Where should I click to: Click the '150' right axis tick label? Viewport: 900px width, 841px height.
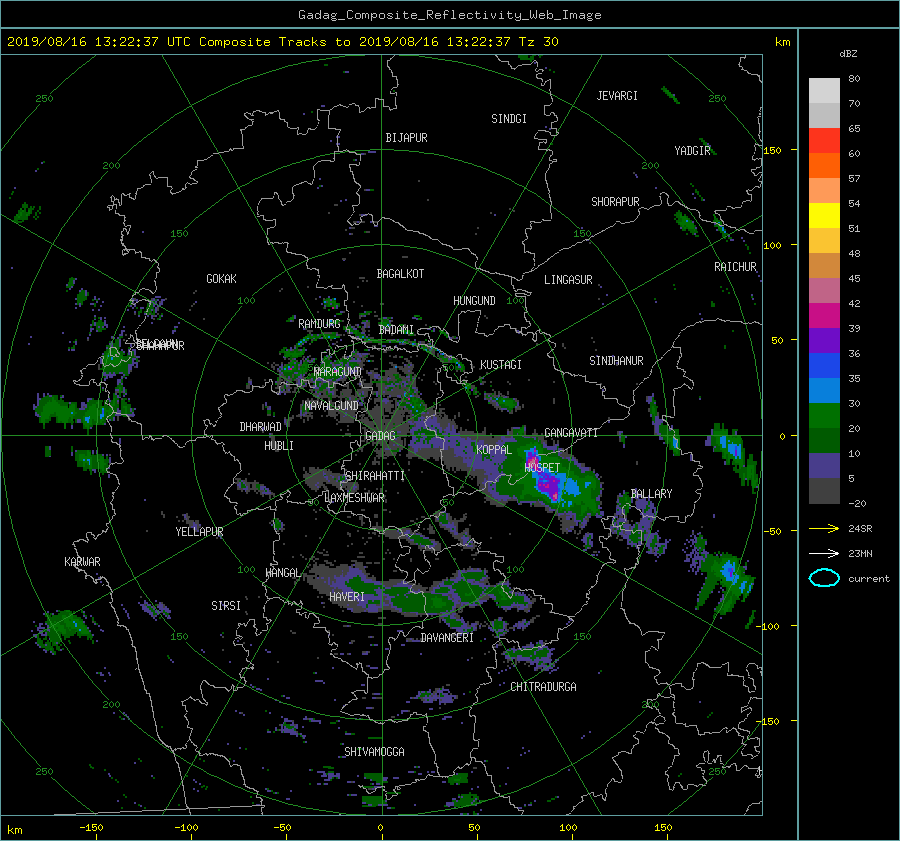point(773,150)
